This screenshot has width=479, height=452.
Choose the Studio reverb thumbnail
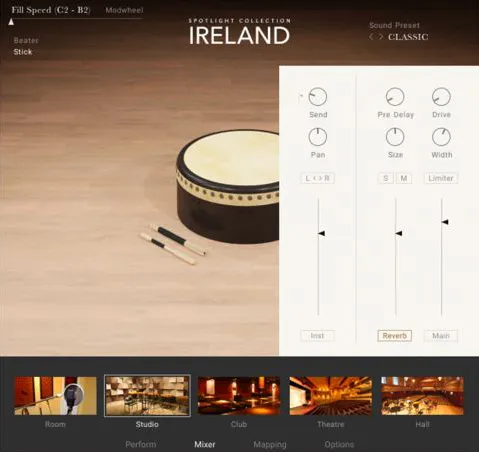point(147,396)
